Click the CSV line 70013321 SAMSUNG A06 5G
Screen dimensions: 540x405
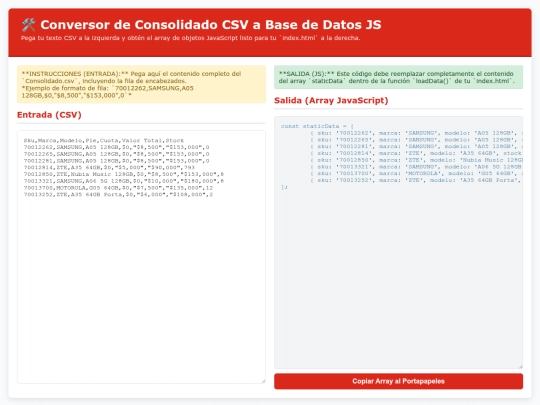124,181
